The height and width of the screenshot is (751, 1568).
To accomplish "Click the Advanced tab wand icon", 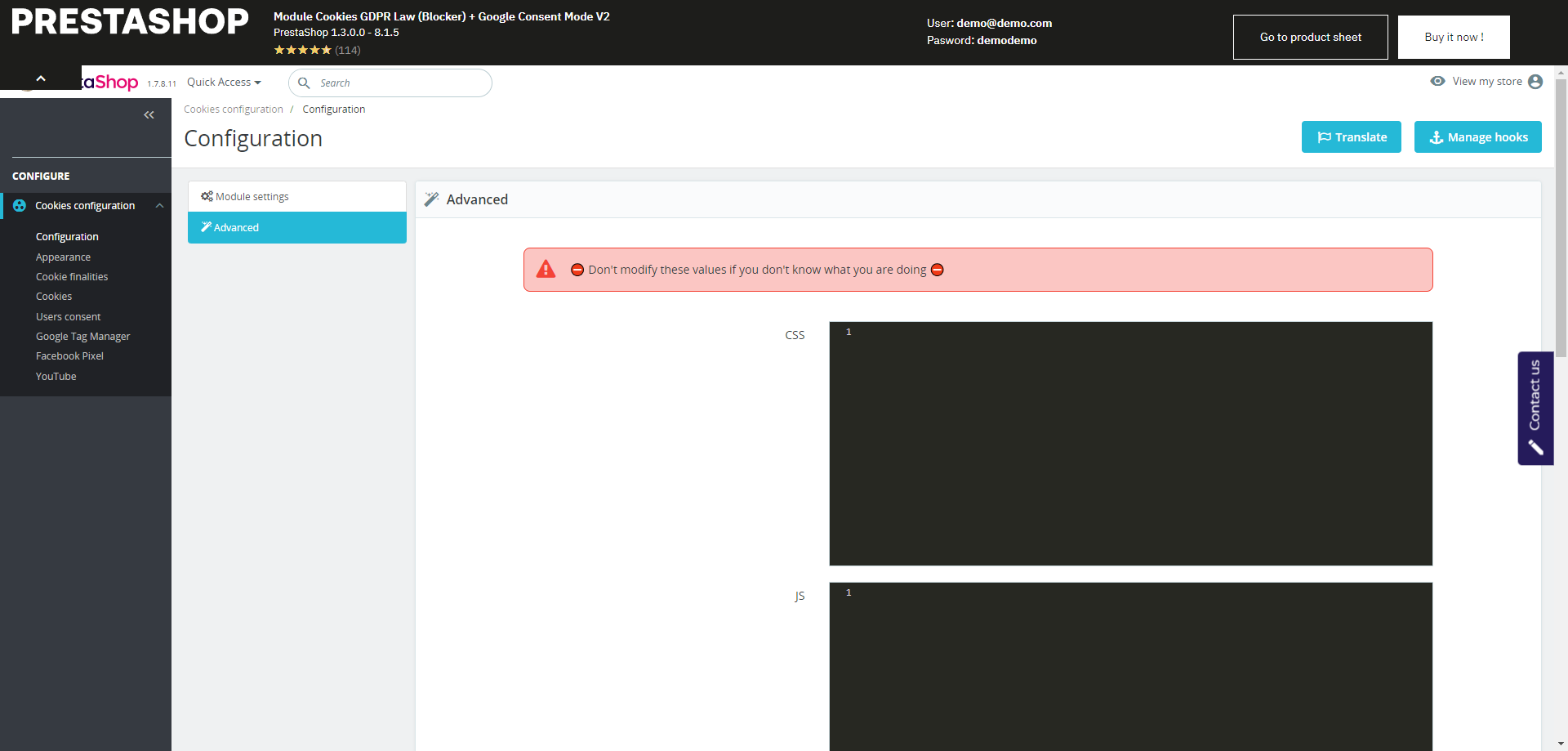I will click(x=207, y=227).
